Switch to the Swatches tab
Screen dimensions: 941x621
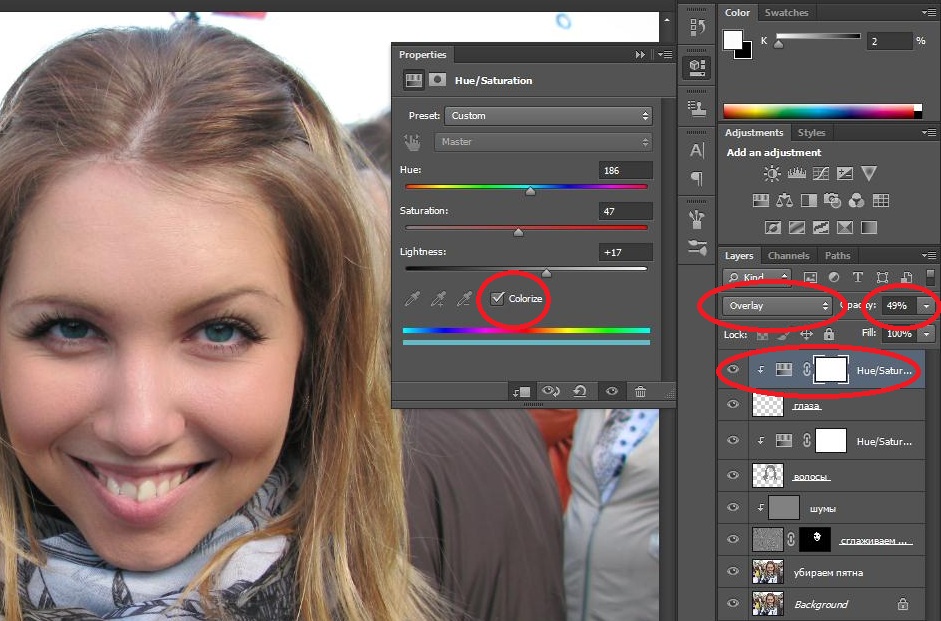point(786,13)
